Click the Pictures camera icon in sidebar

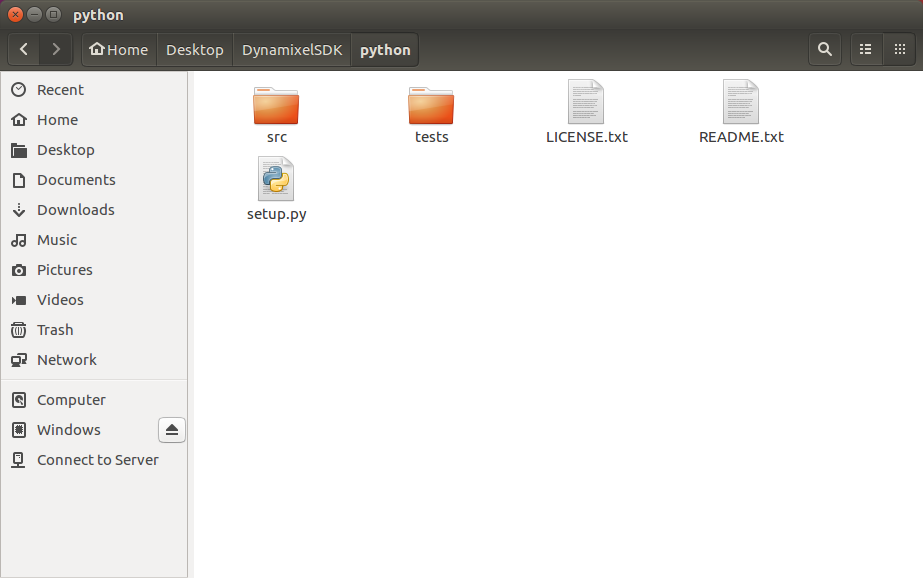click(x=19, y=270)
